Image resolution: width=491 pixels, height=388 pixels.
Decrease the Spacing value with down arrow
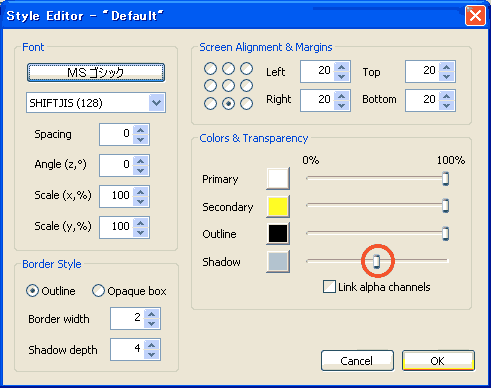141,139
